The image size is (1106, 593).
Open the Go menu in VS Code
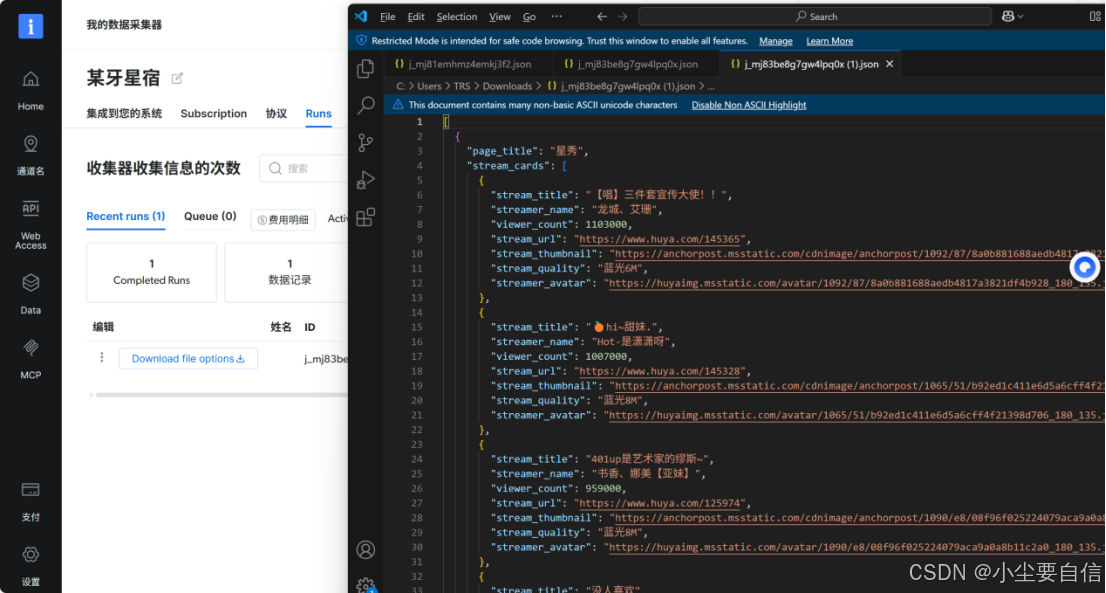coord(529,17)
